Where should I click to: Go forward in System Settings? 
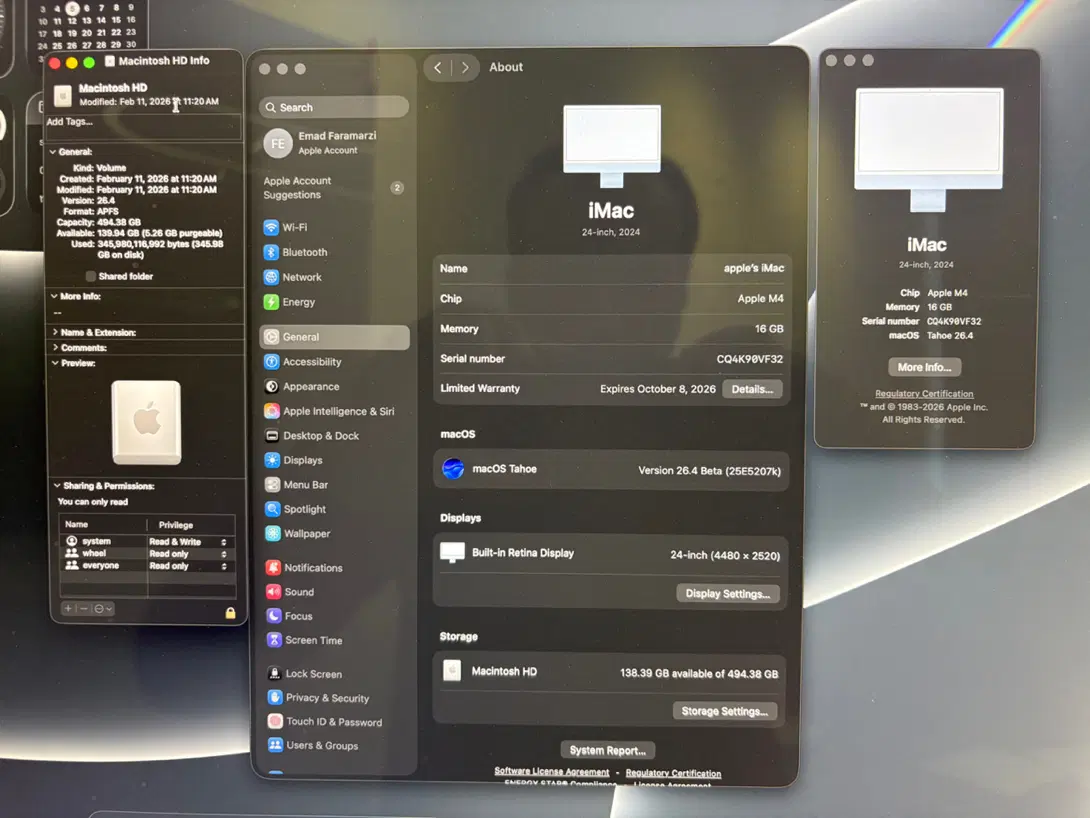(465, 67)
